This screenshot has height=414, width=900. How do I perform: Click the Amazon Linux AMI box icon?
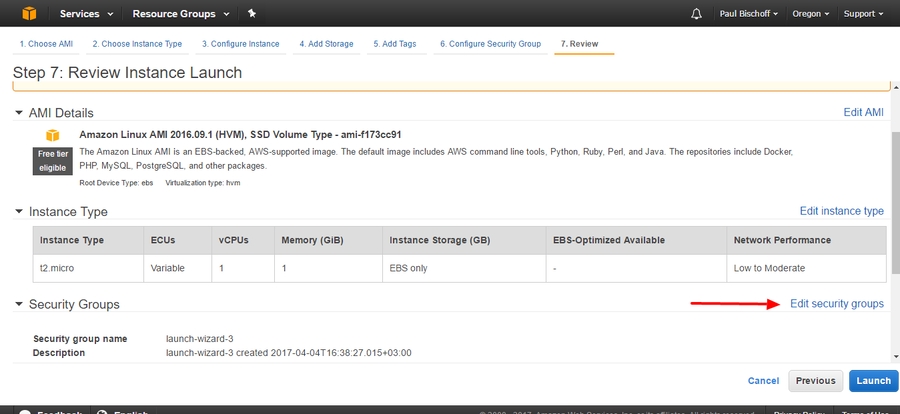coord(52,135)
